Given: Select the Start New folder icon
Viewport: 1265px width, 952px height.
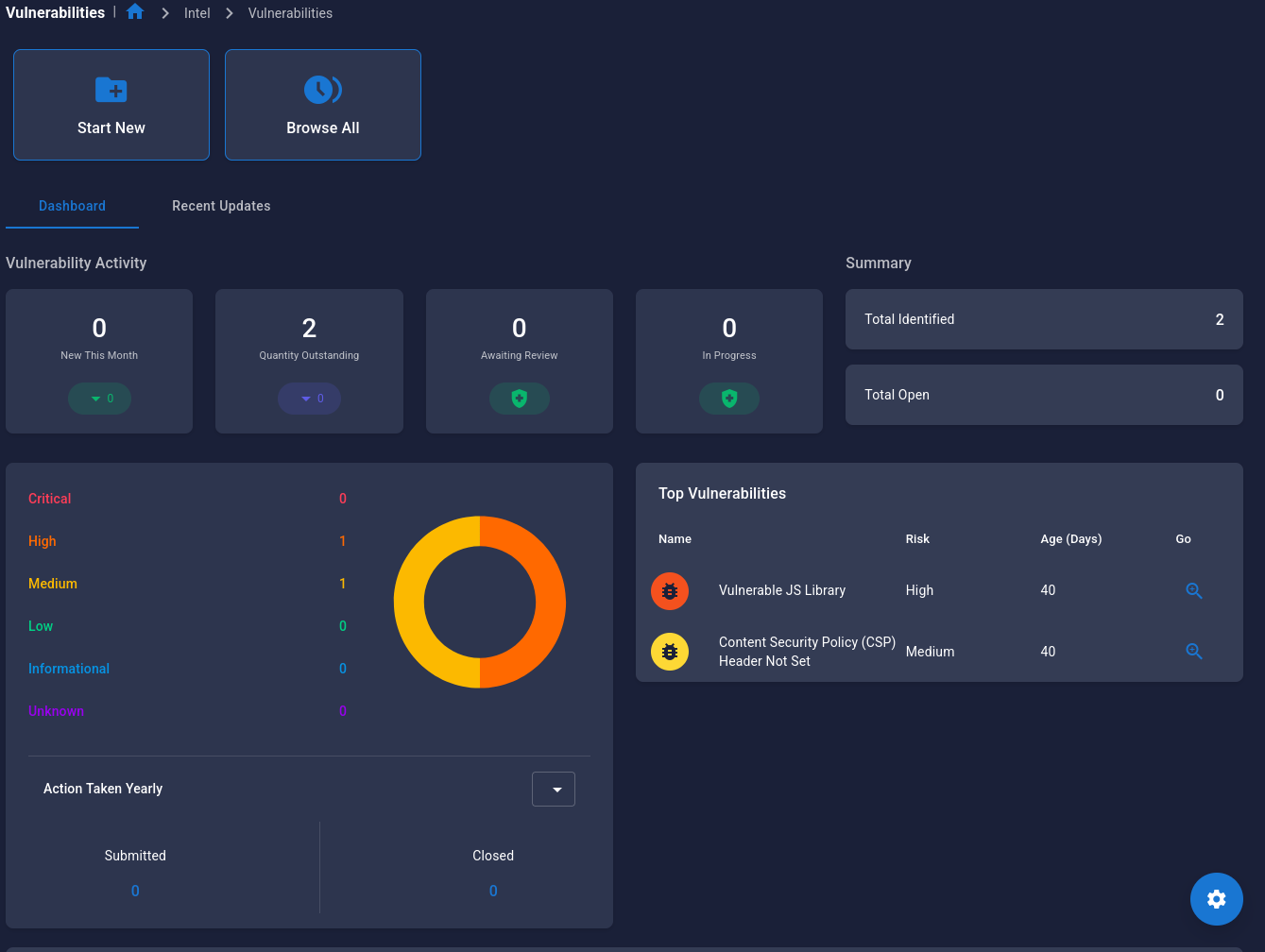Looking at the screenshot, I should (x=111, y=90).
